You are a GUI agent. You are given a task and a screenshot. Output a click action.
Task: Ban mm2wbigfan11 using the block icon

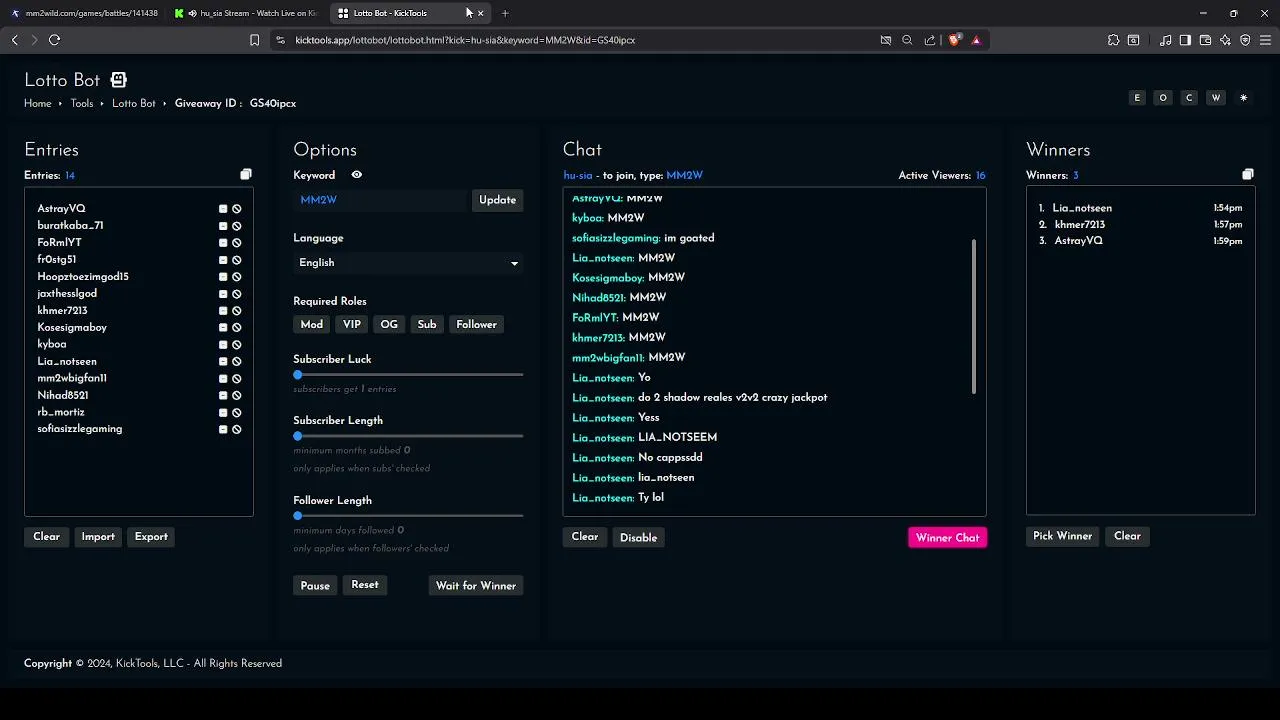(237, 379)
